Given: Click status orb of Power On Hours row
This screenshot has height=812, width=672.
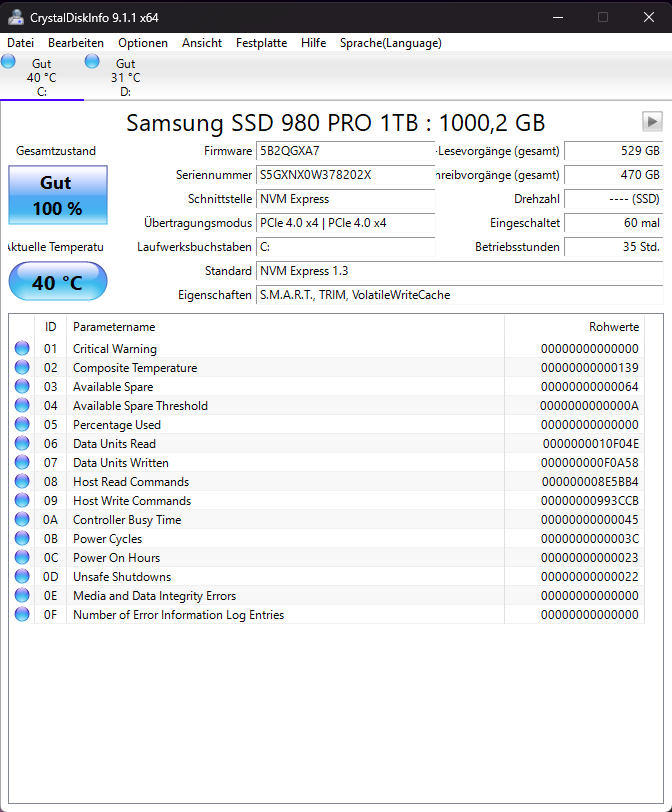Looking at the screenshot, I should [x=22, y=557].
